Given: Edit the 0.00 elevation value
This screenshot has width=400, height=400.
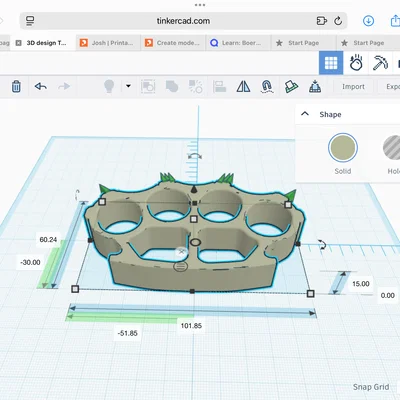Looking at the screenshot, I should 388,295.
